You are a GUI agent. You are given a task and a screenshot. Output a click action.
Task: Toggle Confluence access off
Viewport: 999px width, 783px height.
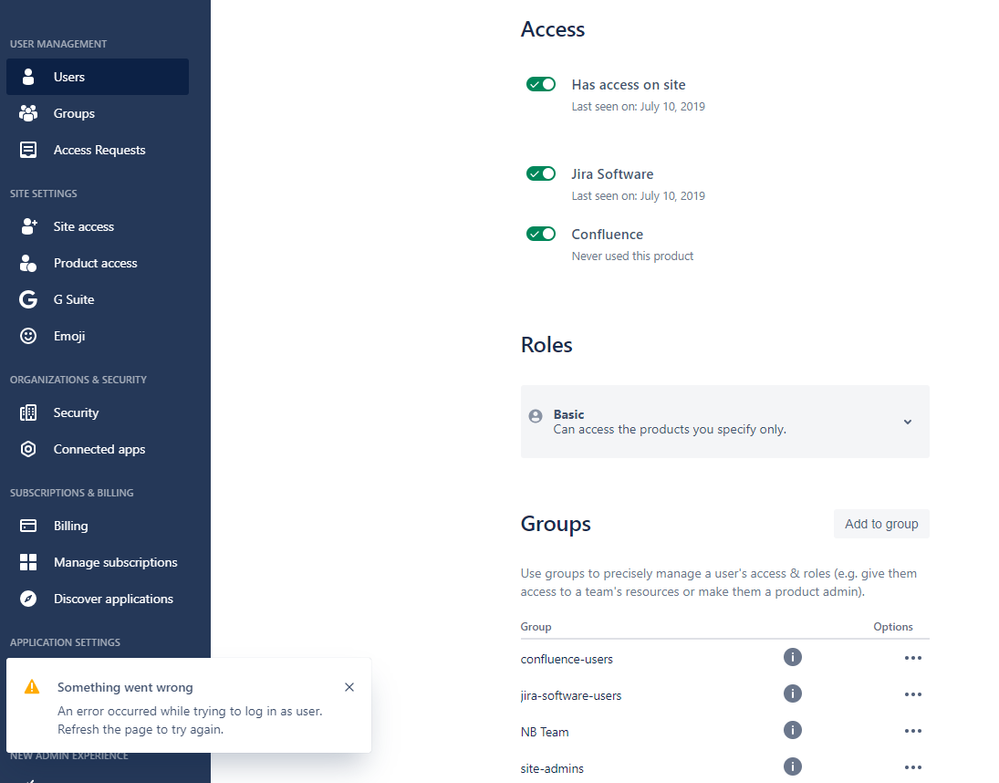tap(541, 233)
